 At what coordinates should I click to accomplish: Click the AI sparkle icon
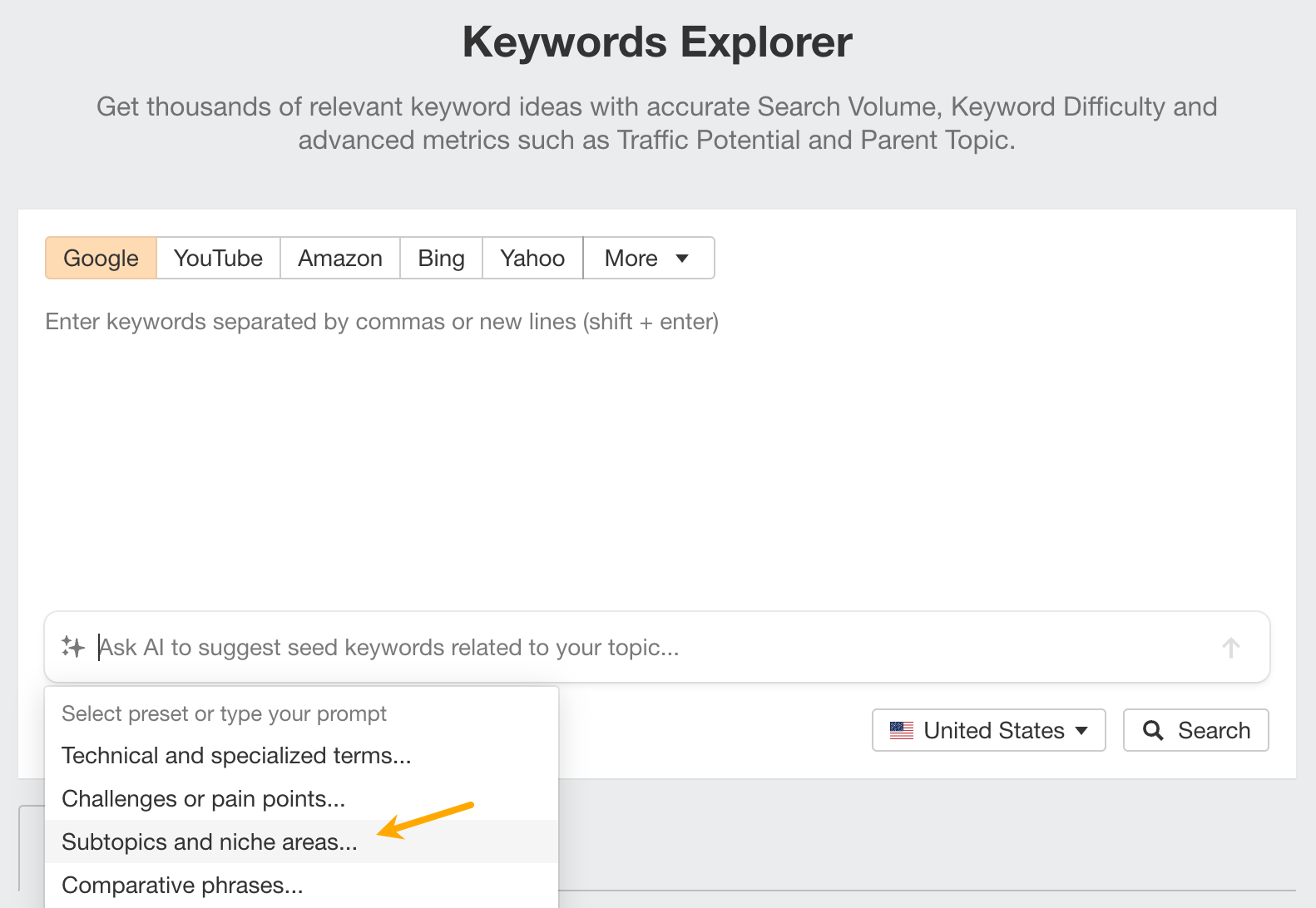73,647
